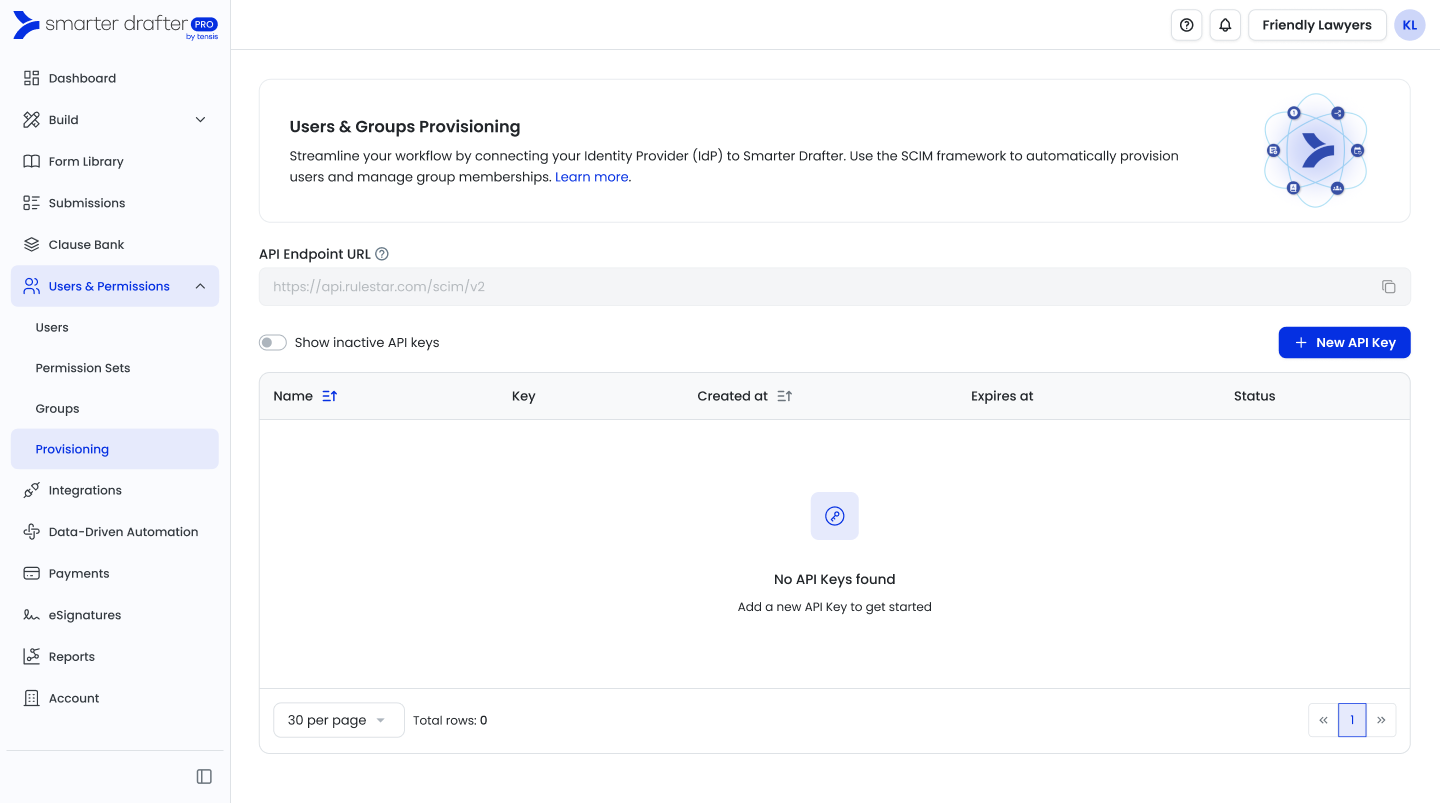The image size is (1440, 803).
Task: Expand the Build menu chevron
Action: click(200, 120)
